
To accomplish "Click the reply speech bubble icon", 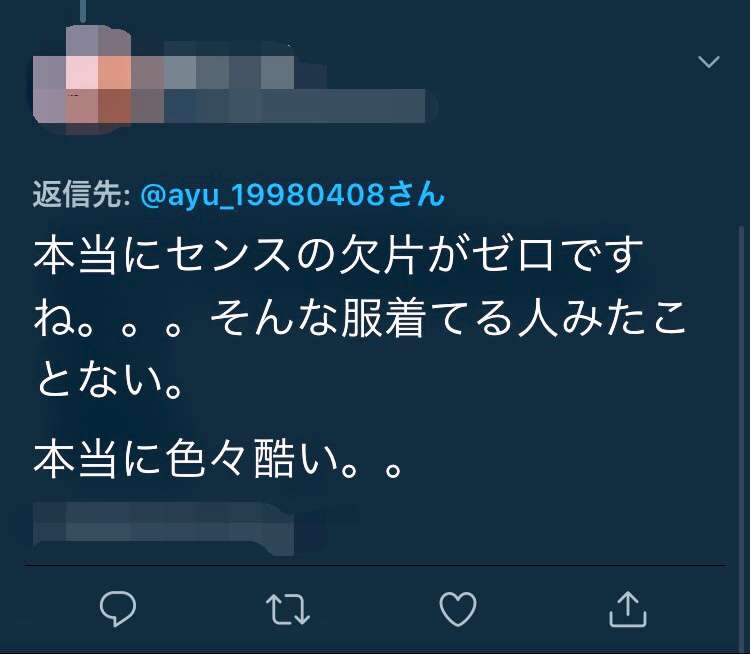I will (118, 609).
